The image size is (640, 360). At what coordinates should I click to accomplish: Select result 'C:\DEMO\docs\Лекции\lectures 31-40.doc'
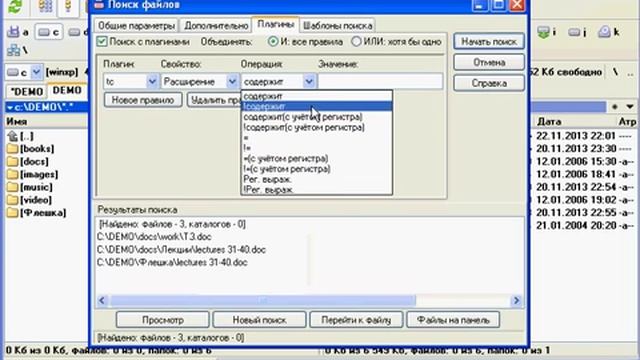181,249
